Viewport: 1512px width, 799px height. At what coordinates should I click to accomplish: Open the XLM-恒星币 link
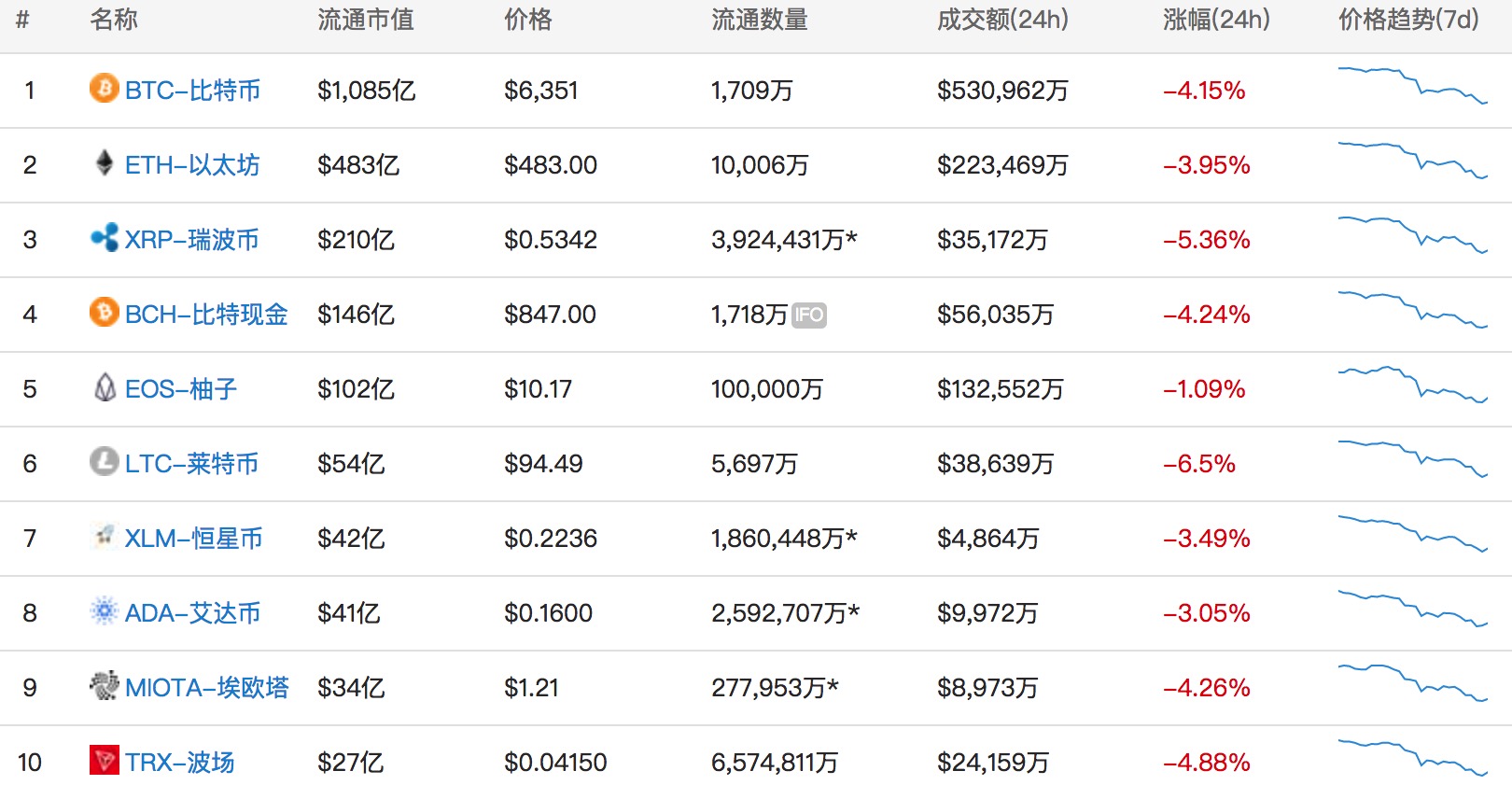[193, 539]
